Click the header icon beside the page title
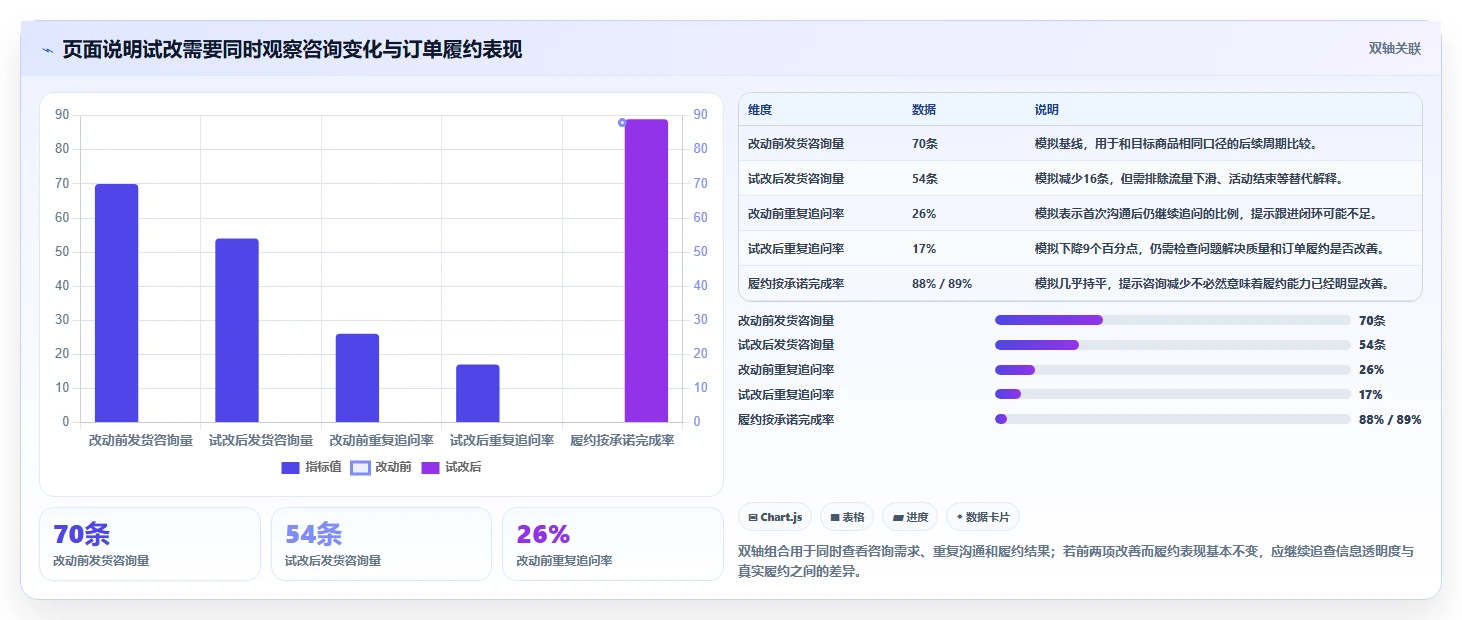 pyautogui.click(x=47, y=50)
